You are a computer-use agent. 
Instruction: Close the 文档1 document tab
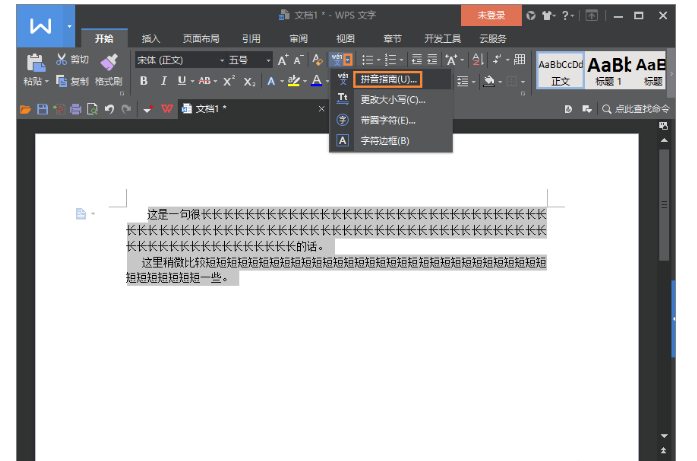[321, 109]
